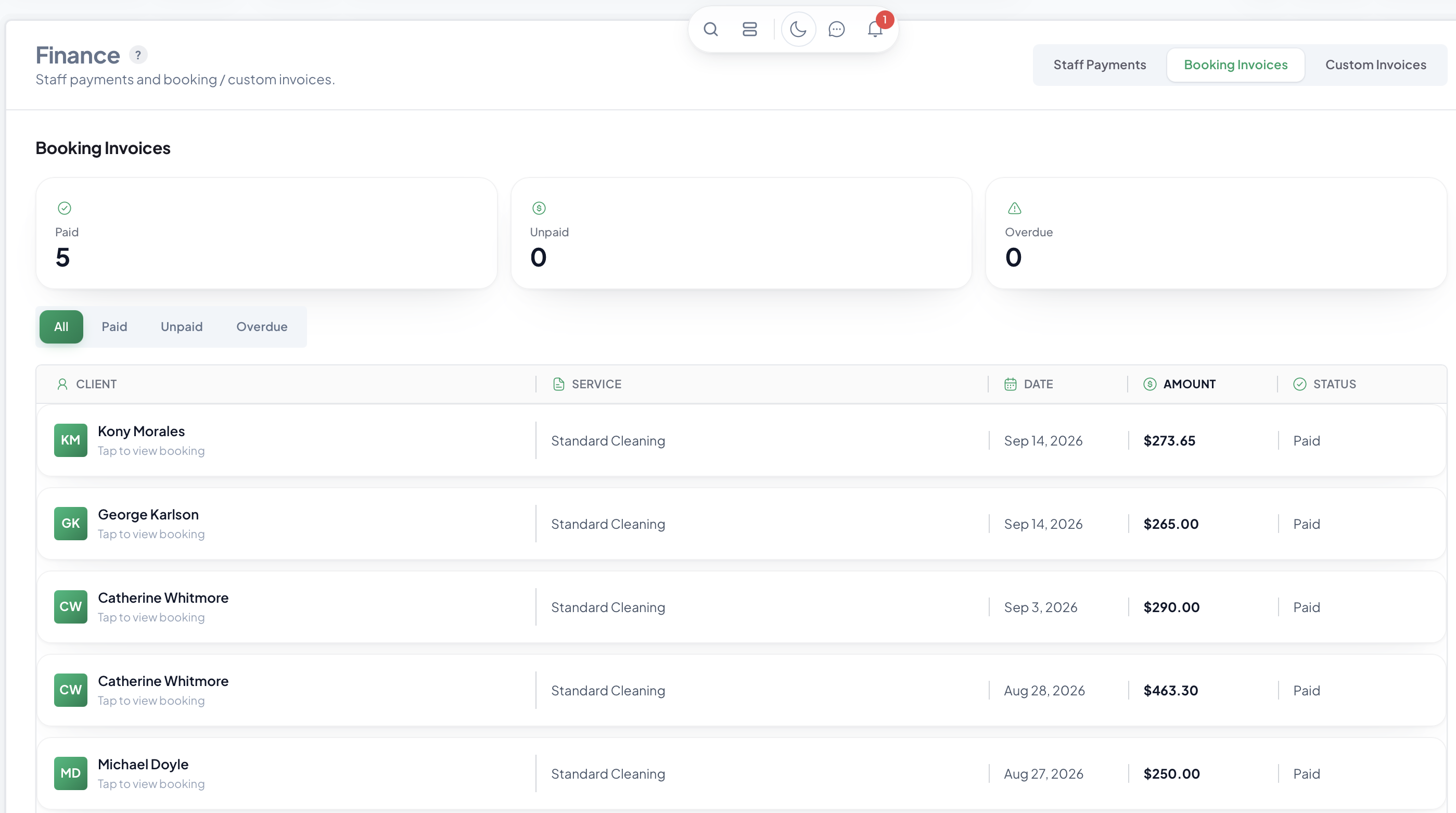Click the Overdue card warning icon
Viewport: 1456px width, 813px height.
[x=1015, y=208]
